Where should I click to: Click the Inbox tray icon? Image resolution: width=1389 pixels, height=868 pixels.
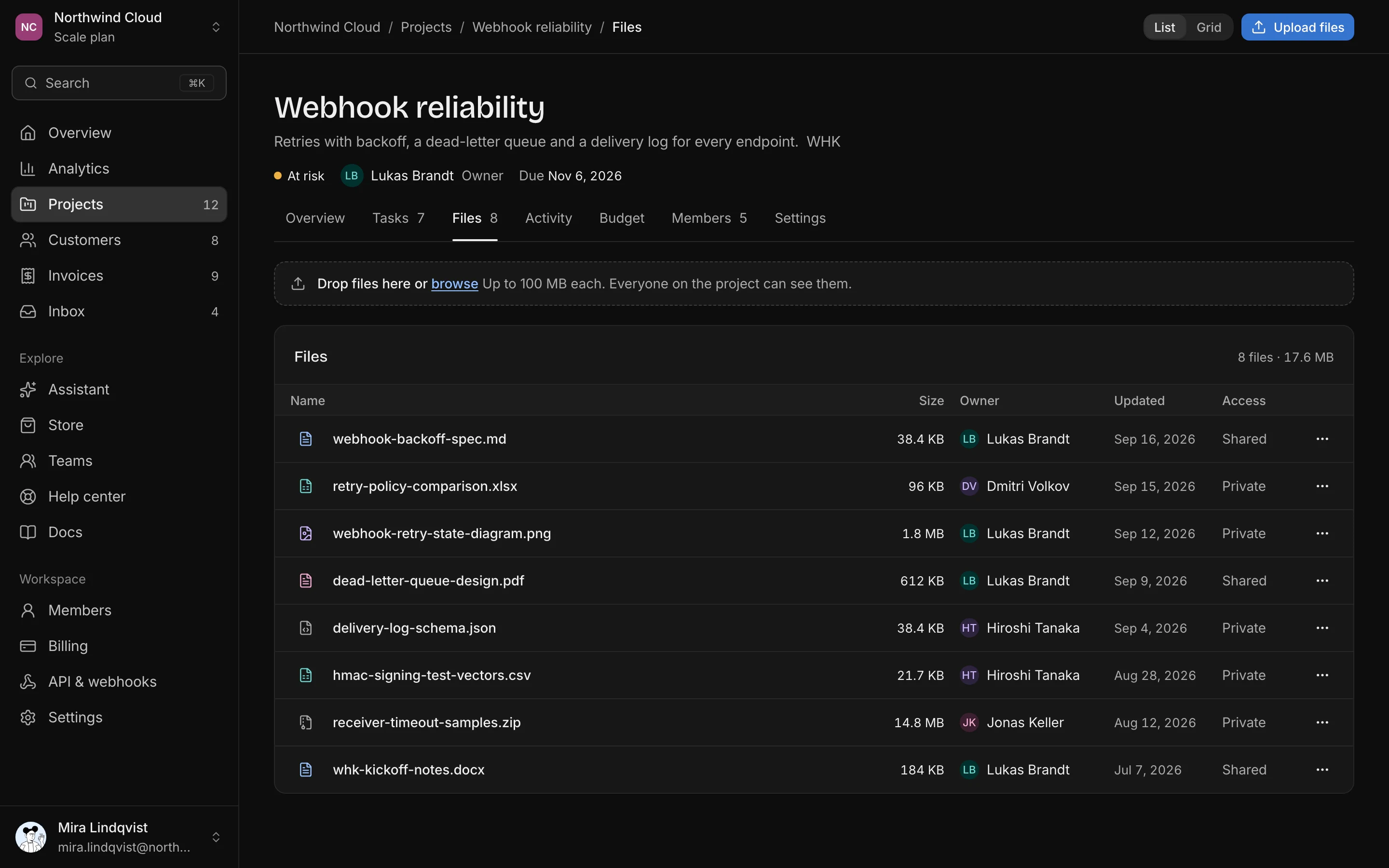coord(27,311)
